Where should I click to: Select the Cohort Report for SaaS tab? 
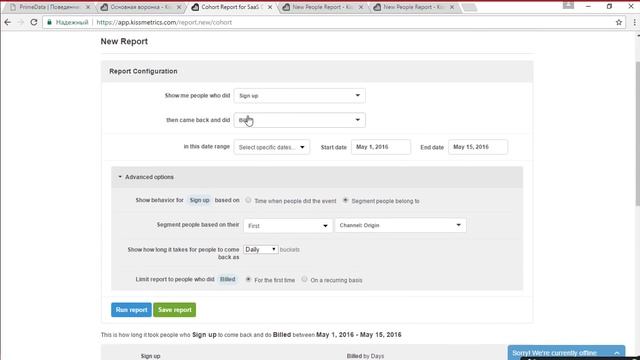coord(232,7)
